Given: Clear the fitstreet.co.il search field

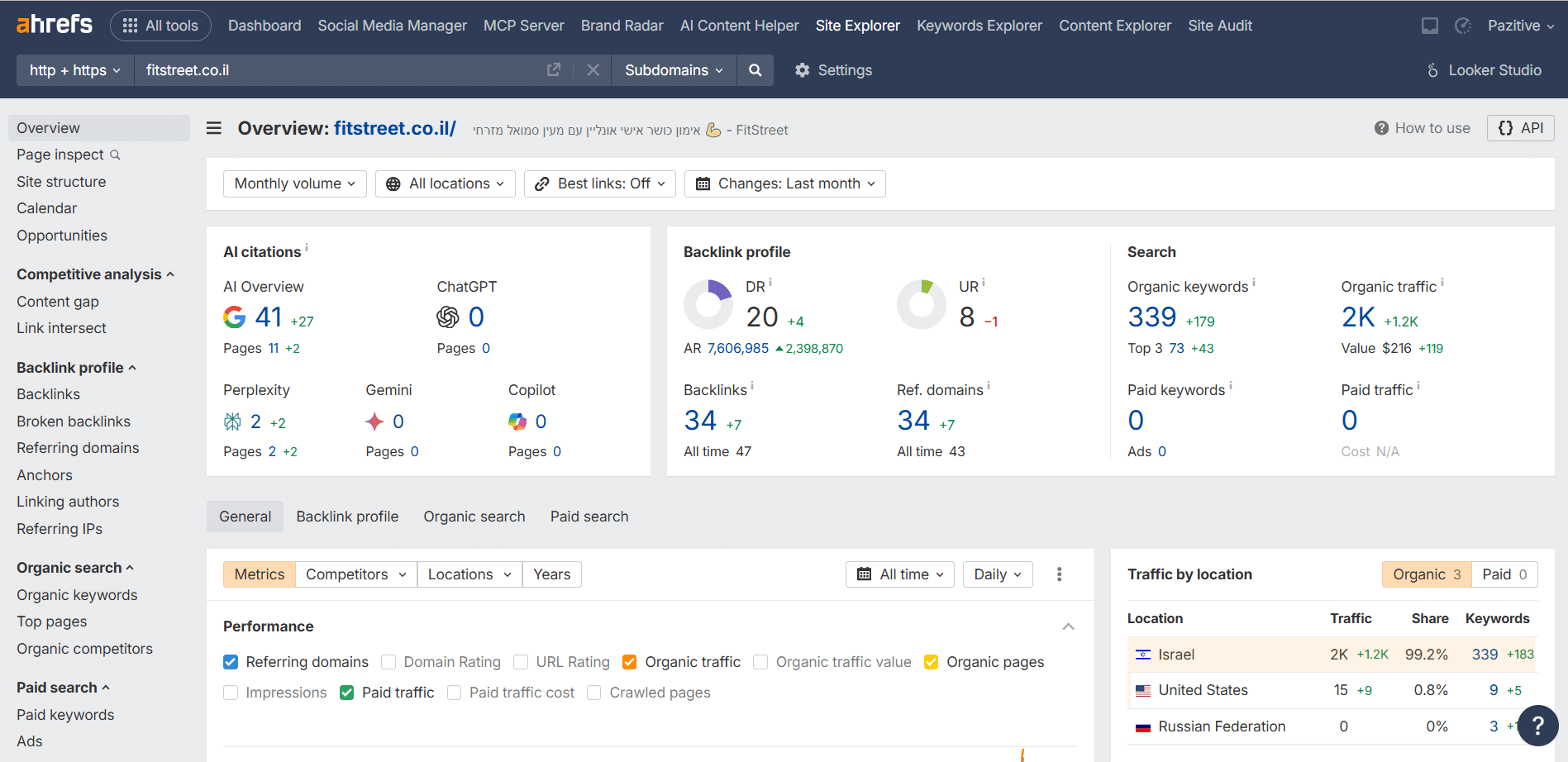Looking at the screenshot, I should (x=593, y=70).
